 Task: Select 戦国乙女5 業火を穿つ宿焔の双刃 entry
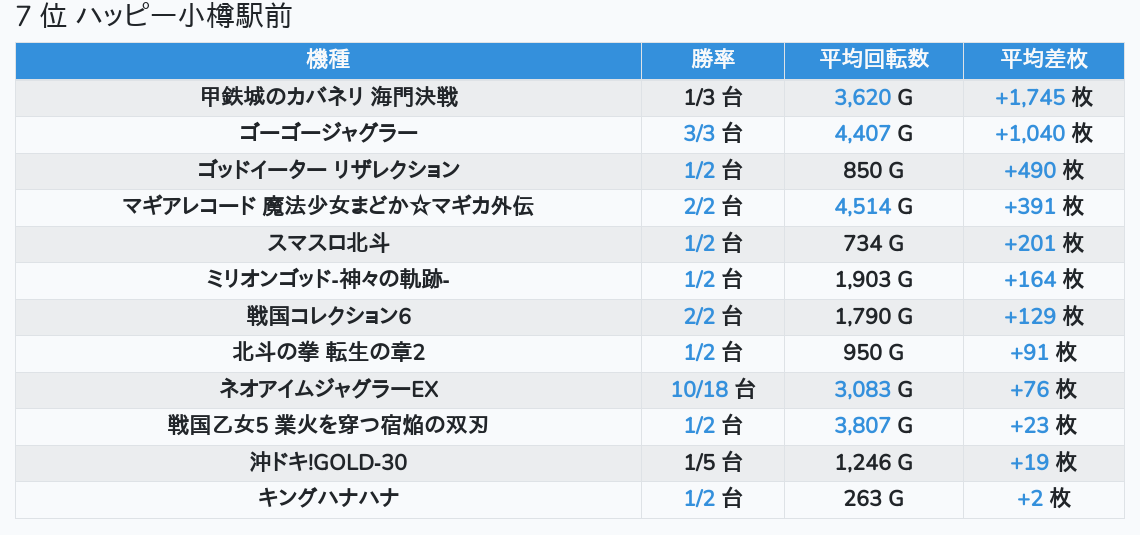click(329, 425)
